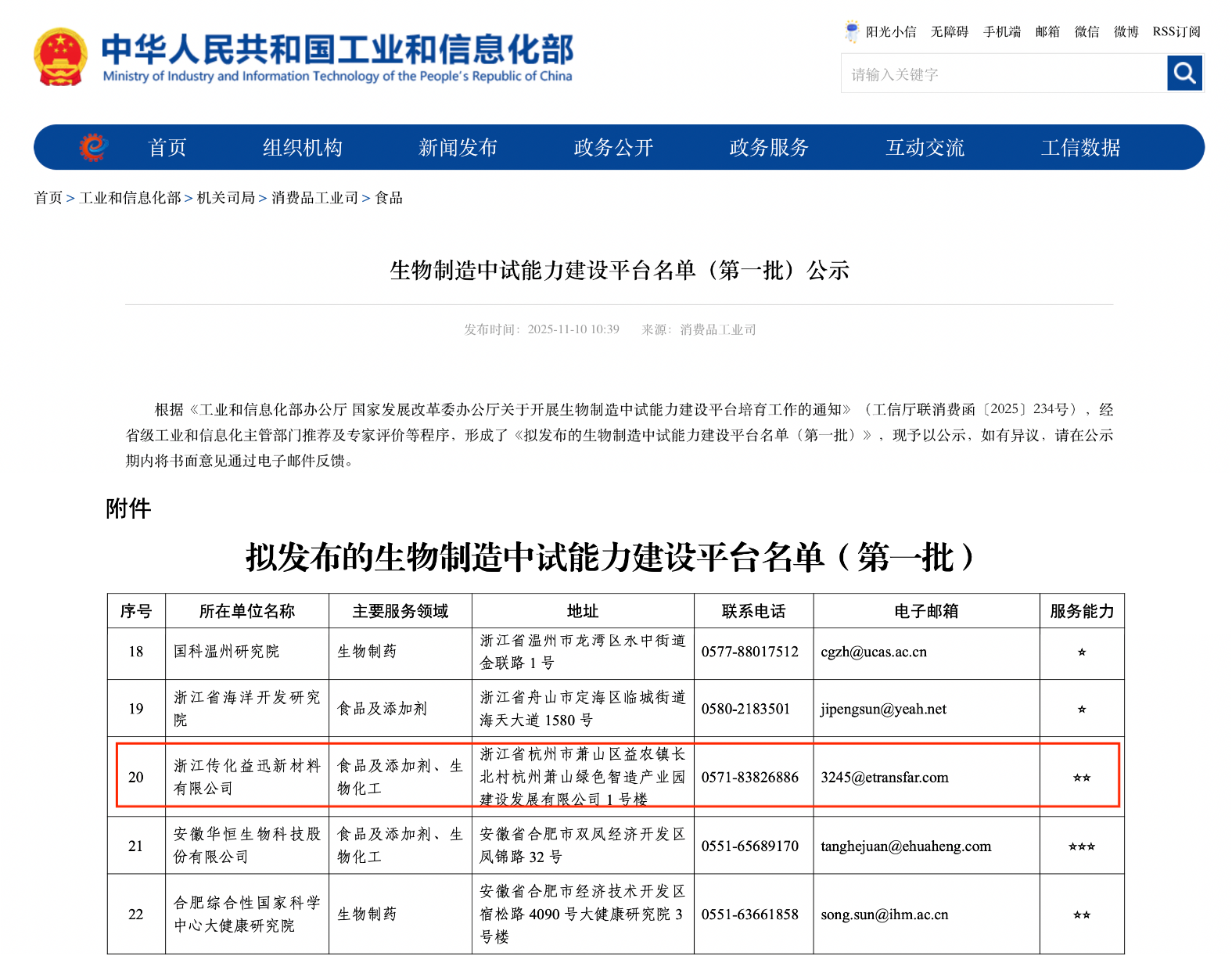Screen dimensions: 1232x956
Task: Click the national emblem logo
Action: point(60,57)
